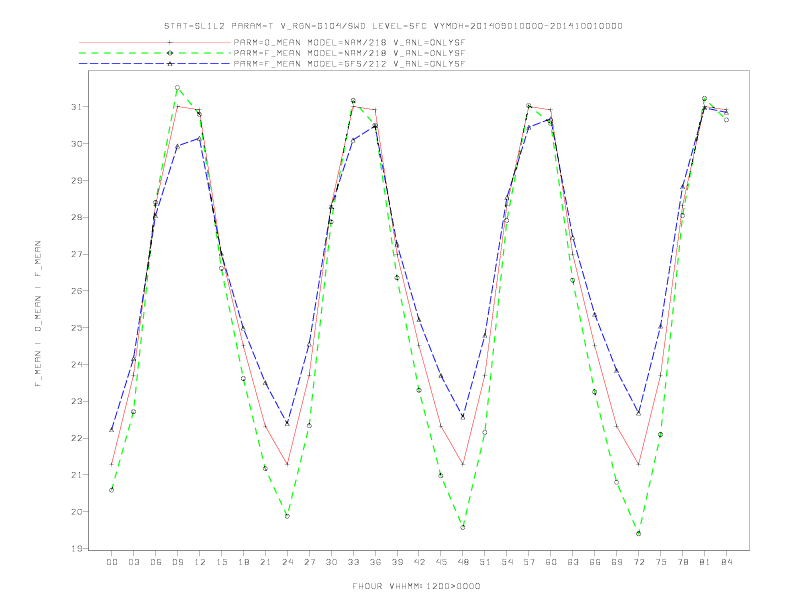Screen dimensions: 792x612
Task: Click the y-axis tick label 29
Action: (x=76, y=180)
